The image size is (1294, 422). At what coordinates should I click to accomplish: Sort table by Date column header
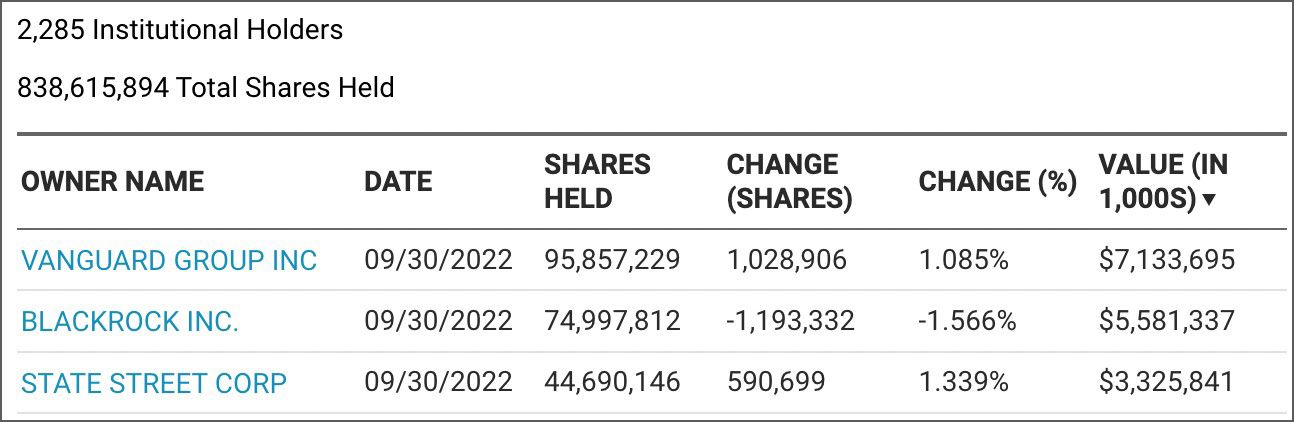(398, 181)
